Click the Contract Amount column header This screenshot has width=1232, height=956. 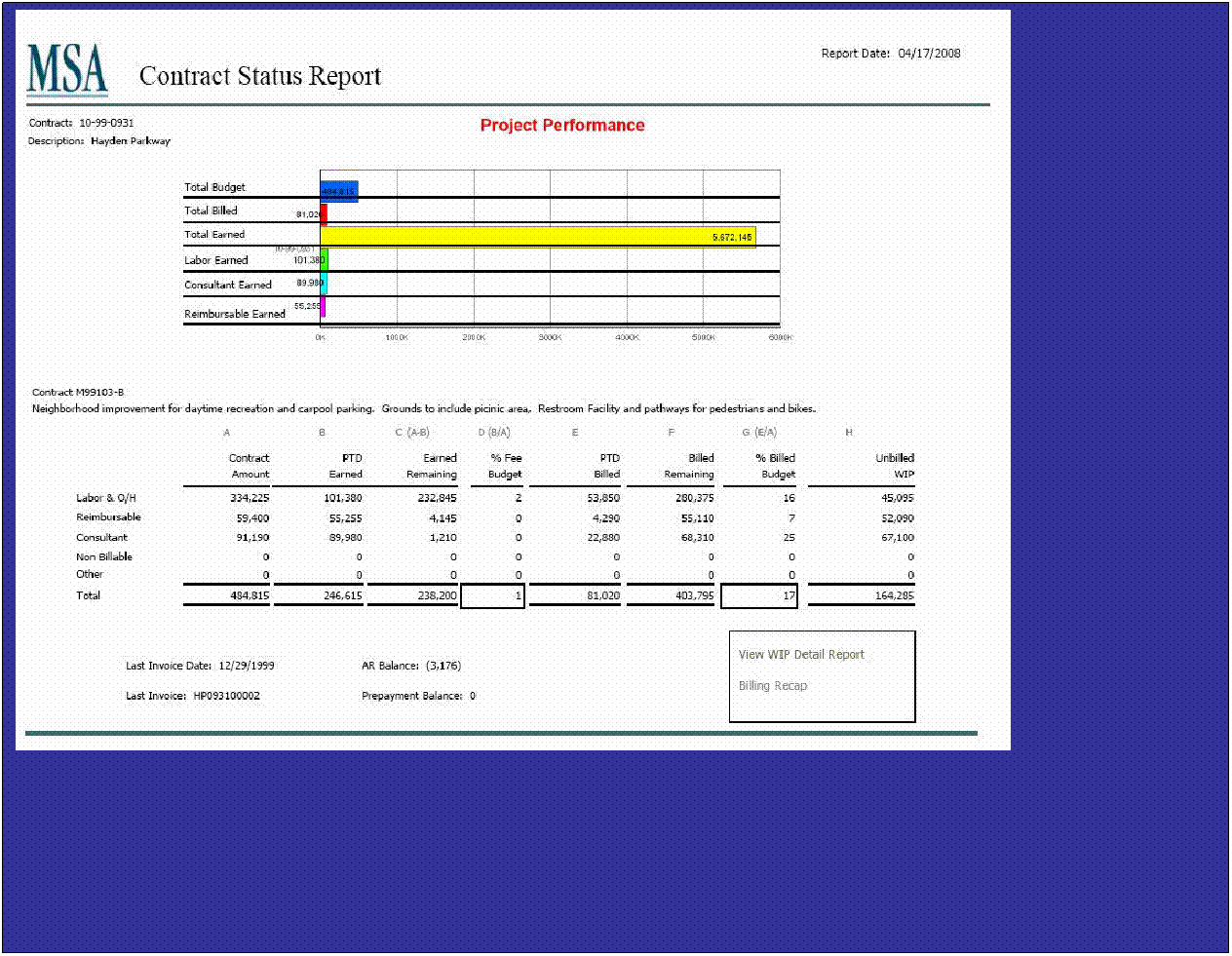click(x=250, y=466)
